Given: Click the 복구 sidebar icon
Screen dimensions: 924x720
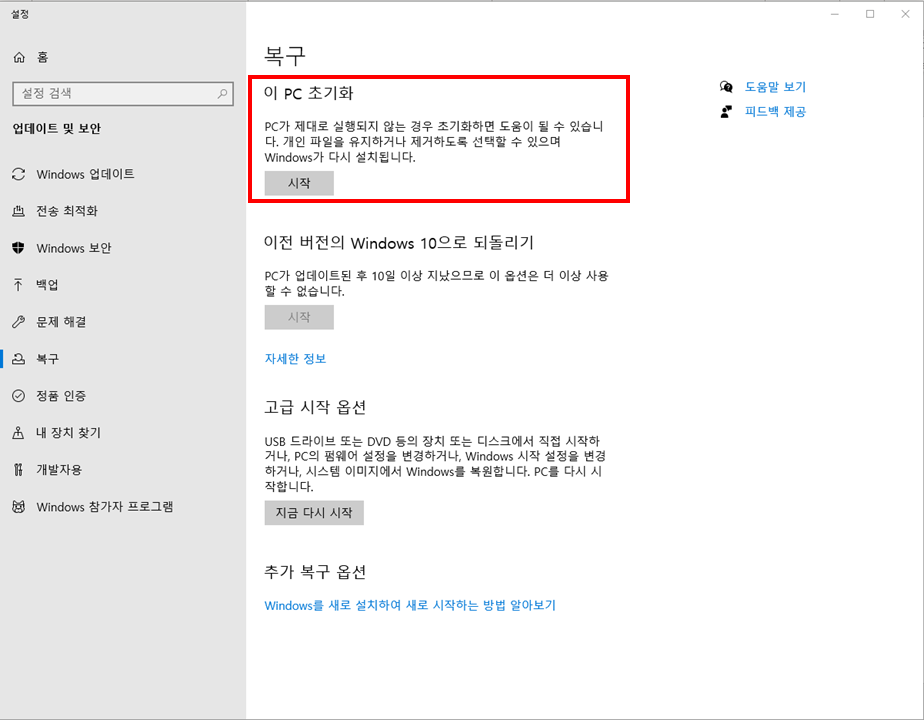Looking at the screenshot, I should click(19, 359).
